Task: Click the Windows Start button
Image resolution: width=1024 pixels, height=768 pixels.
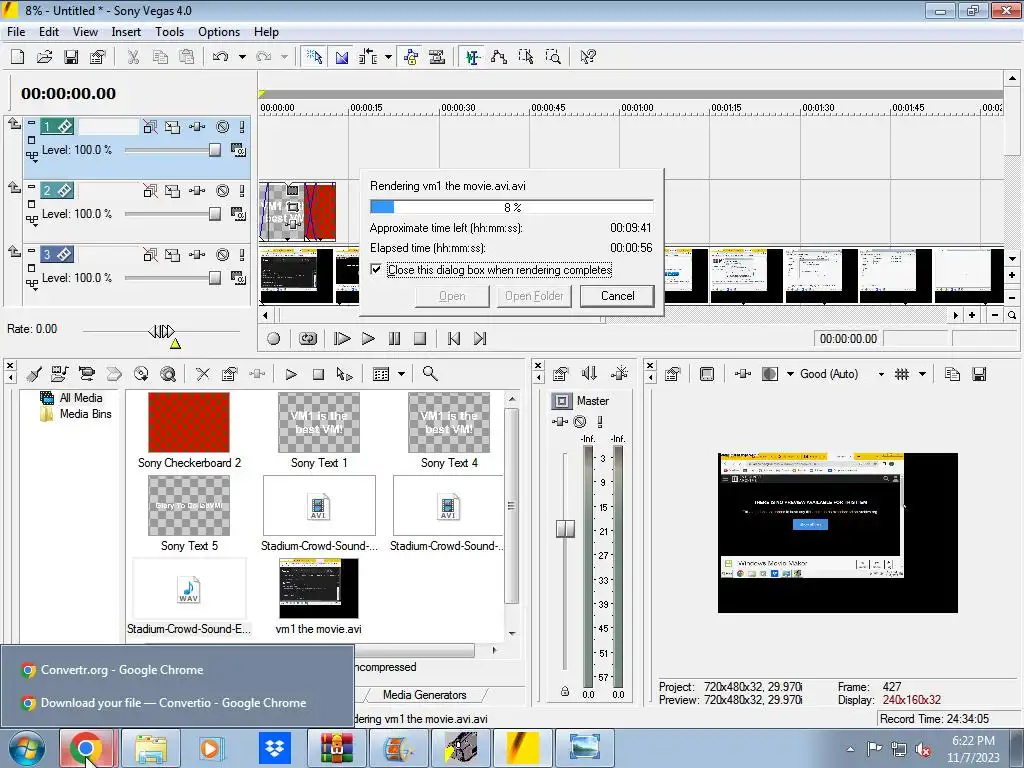Action: pyautogui.click(x=26, y=748)
